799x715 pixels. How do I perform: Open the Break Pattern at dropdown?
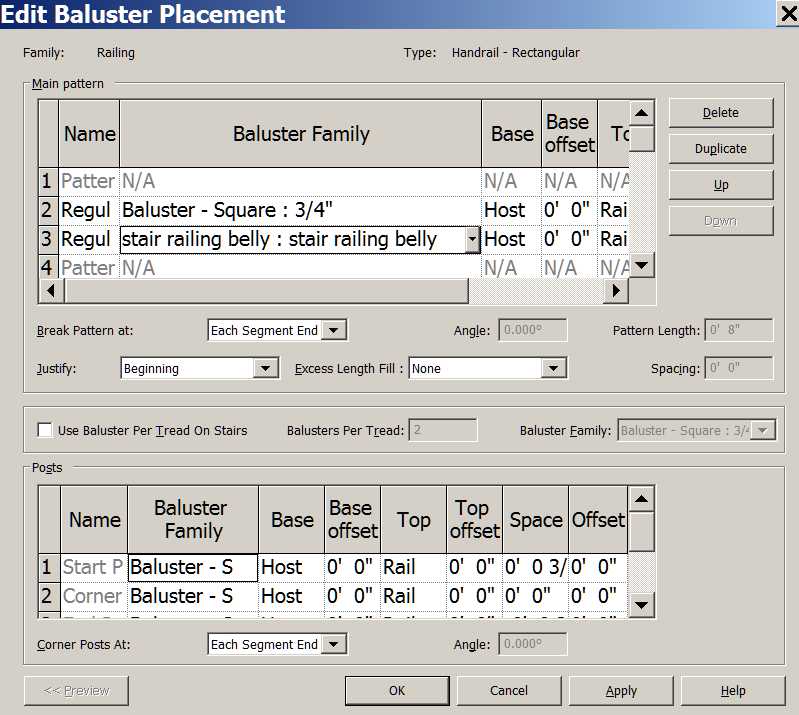335,331
